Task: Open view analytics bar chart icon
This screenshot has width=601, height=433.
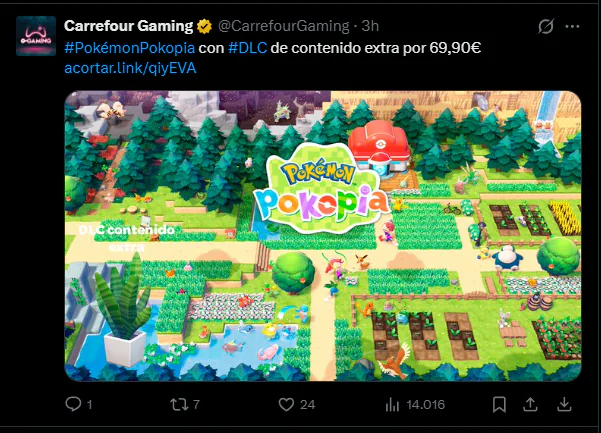Action: pos(392,404)
